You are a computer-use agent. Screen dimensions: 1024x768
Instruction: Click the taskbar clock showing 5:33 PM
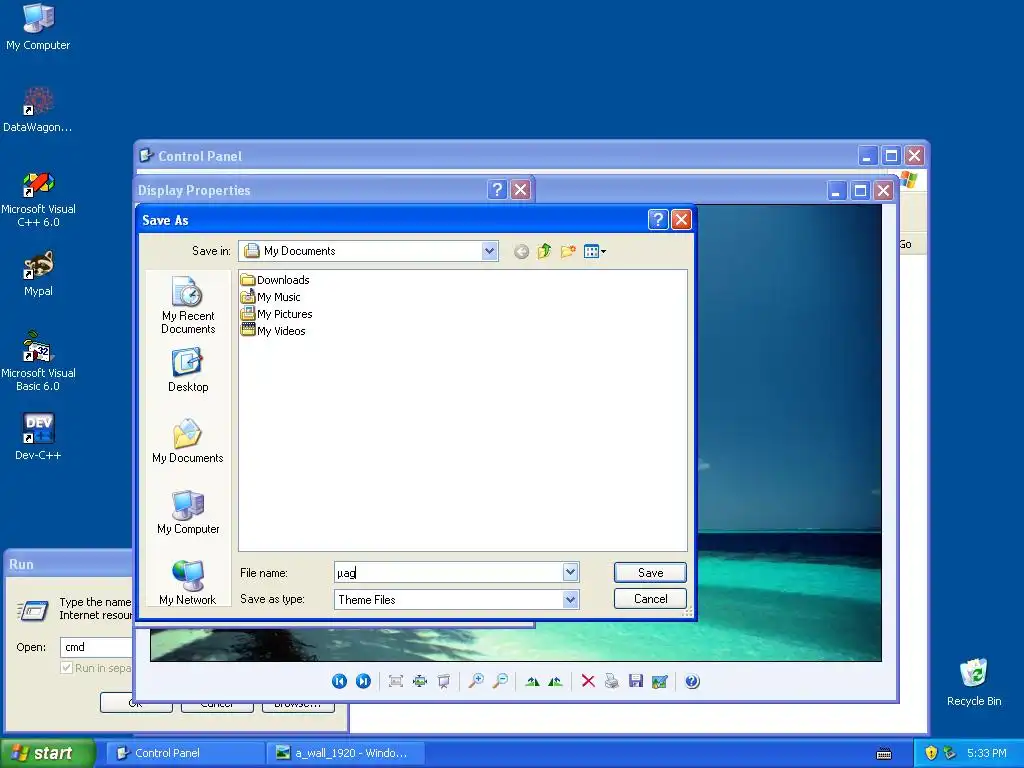(987, 753)
